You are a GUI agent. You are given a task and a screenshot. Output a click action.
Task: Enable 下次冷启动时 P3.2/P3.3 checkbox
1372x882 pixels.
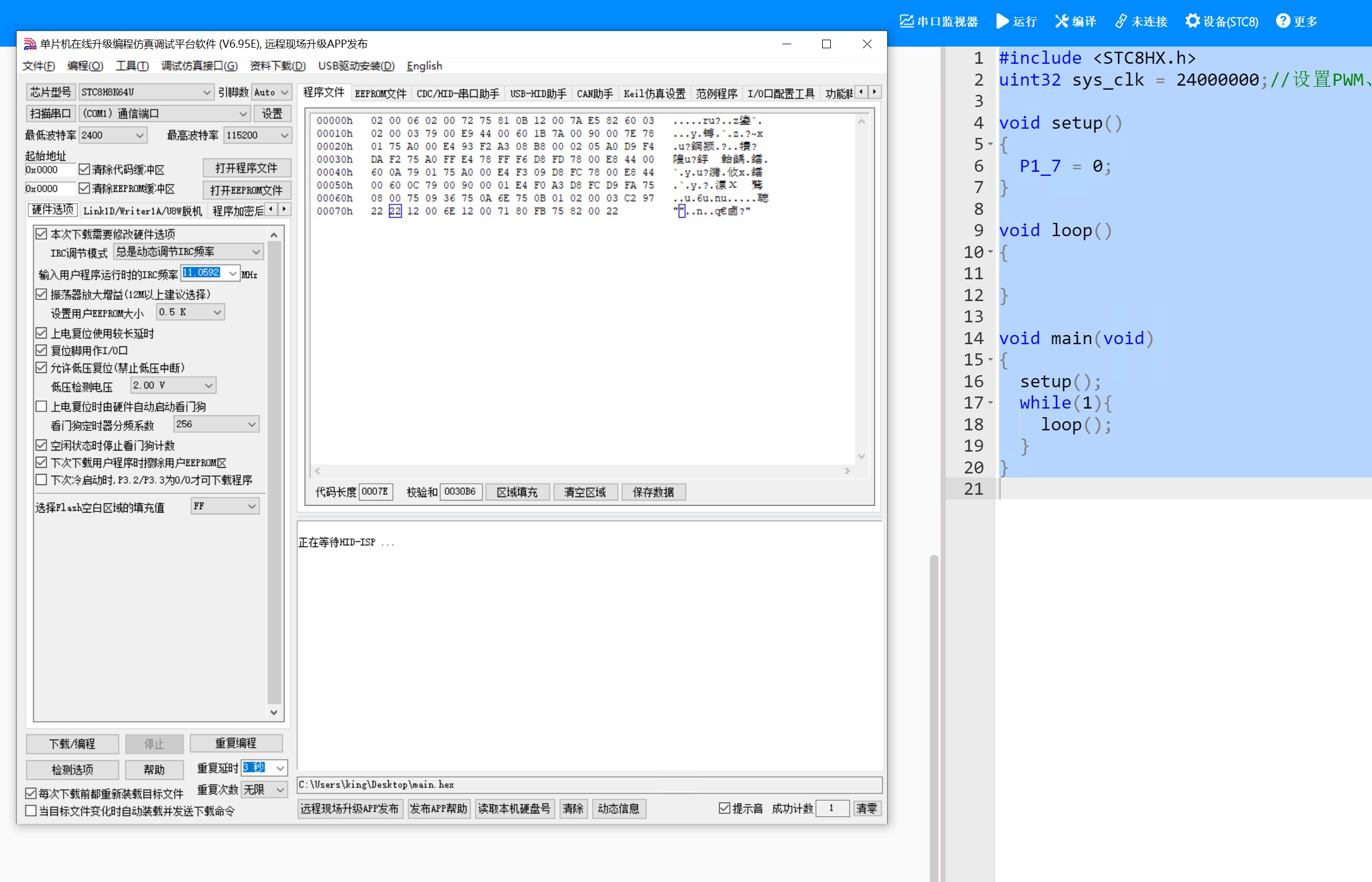coord(41,480)
